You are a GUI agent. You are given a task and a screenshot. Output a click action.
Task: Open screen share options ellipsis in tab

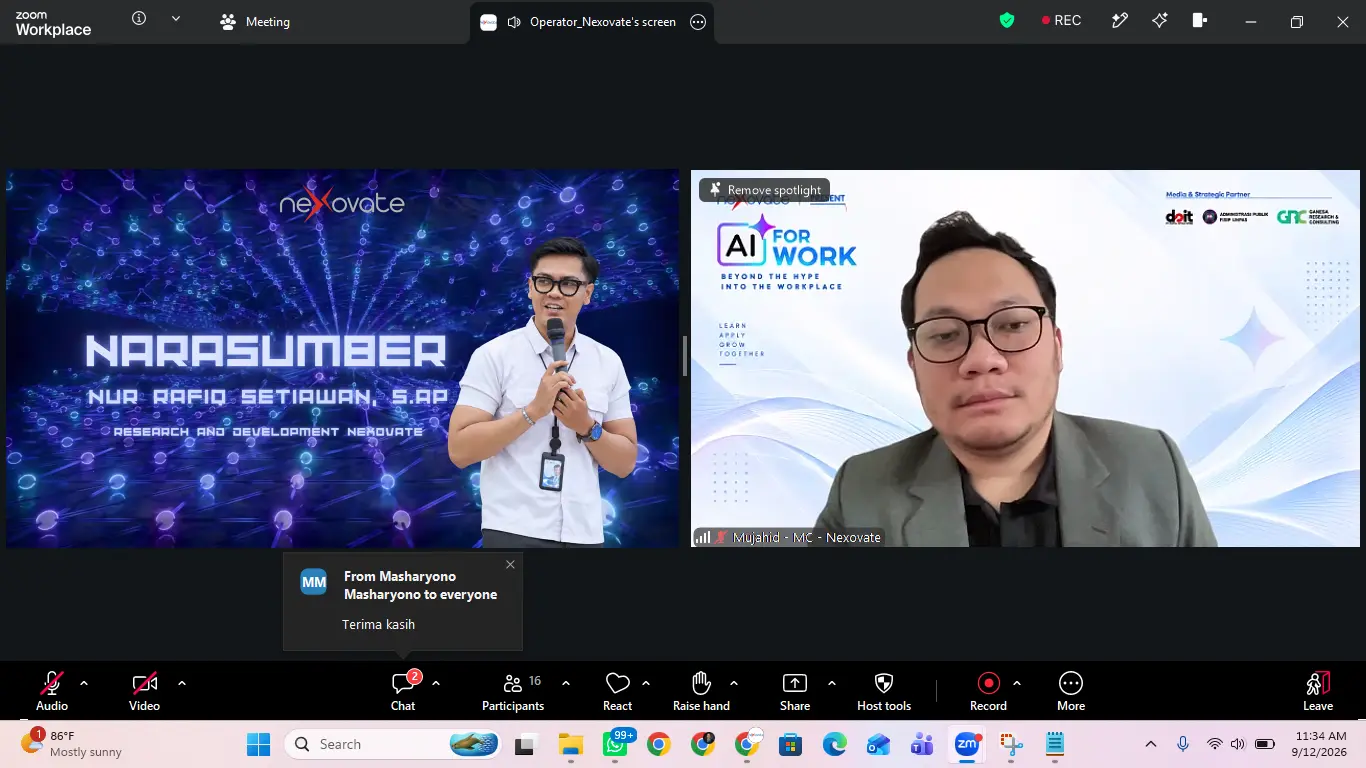(698, 22)
